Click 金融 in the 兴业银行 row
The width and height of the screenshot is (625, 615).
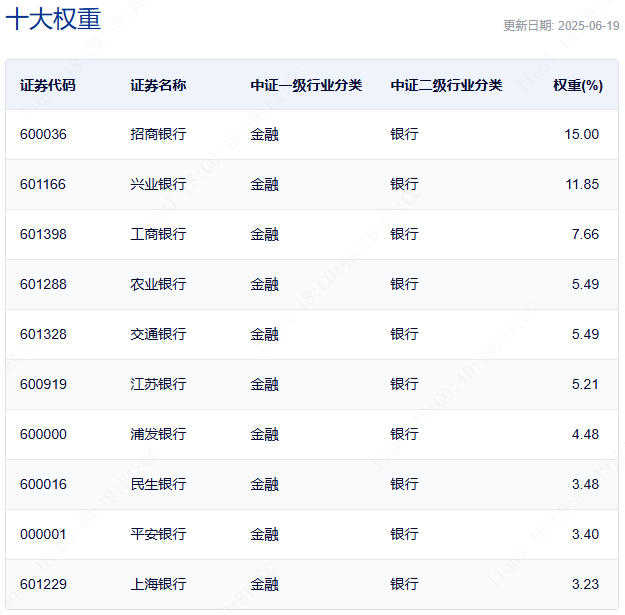coord(264,184)
